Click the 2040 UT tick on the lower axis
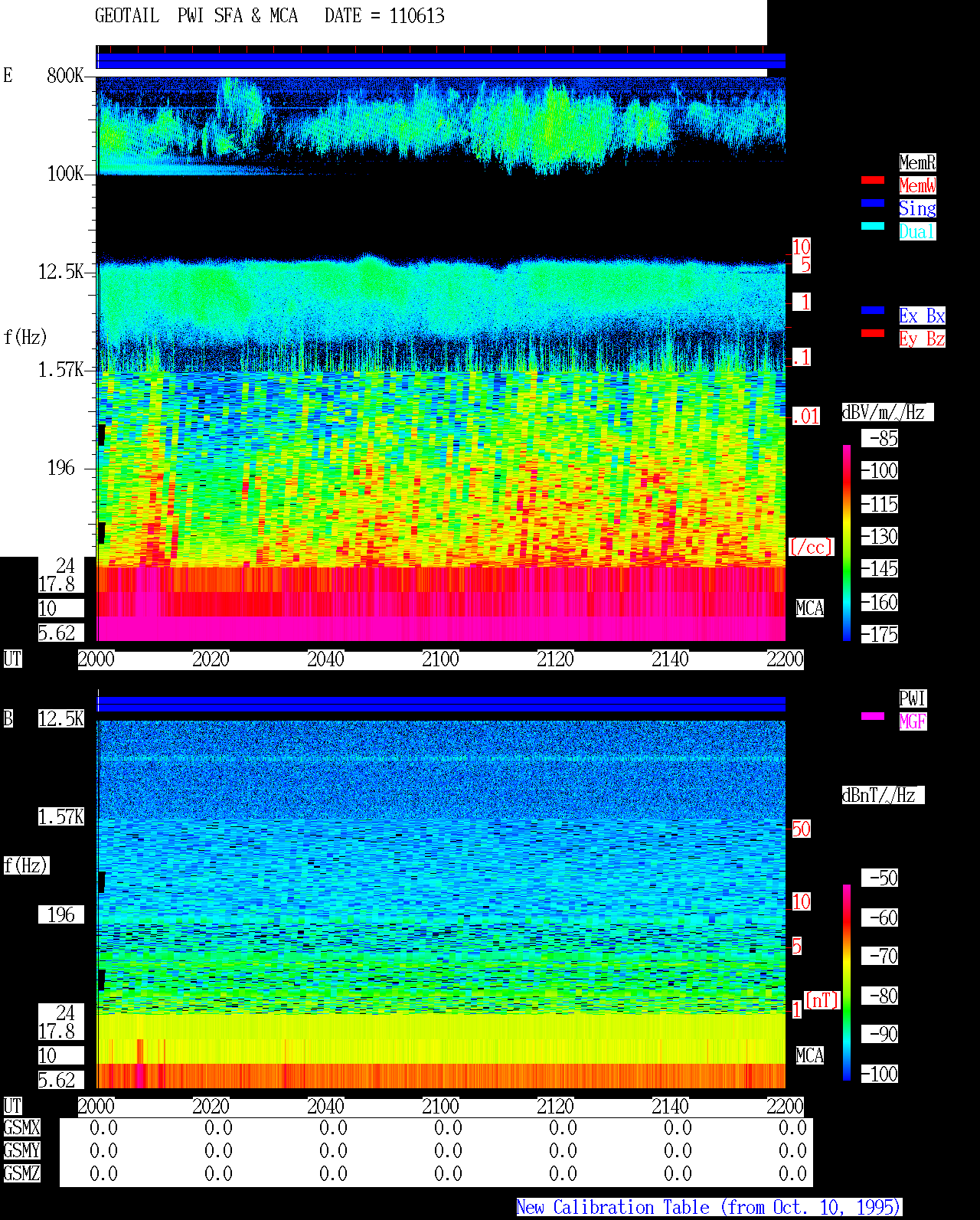The image size is (980, 1220). [x=325, y=1107]
